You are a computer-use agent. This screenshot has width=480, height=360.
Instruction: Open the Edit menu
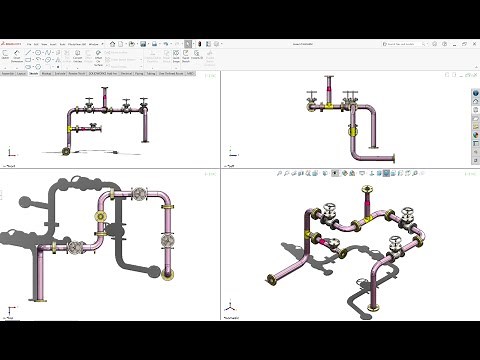click(36, 44)
